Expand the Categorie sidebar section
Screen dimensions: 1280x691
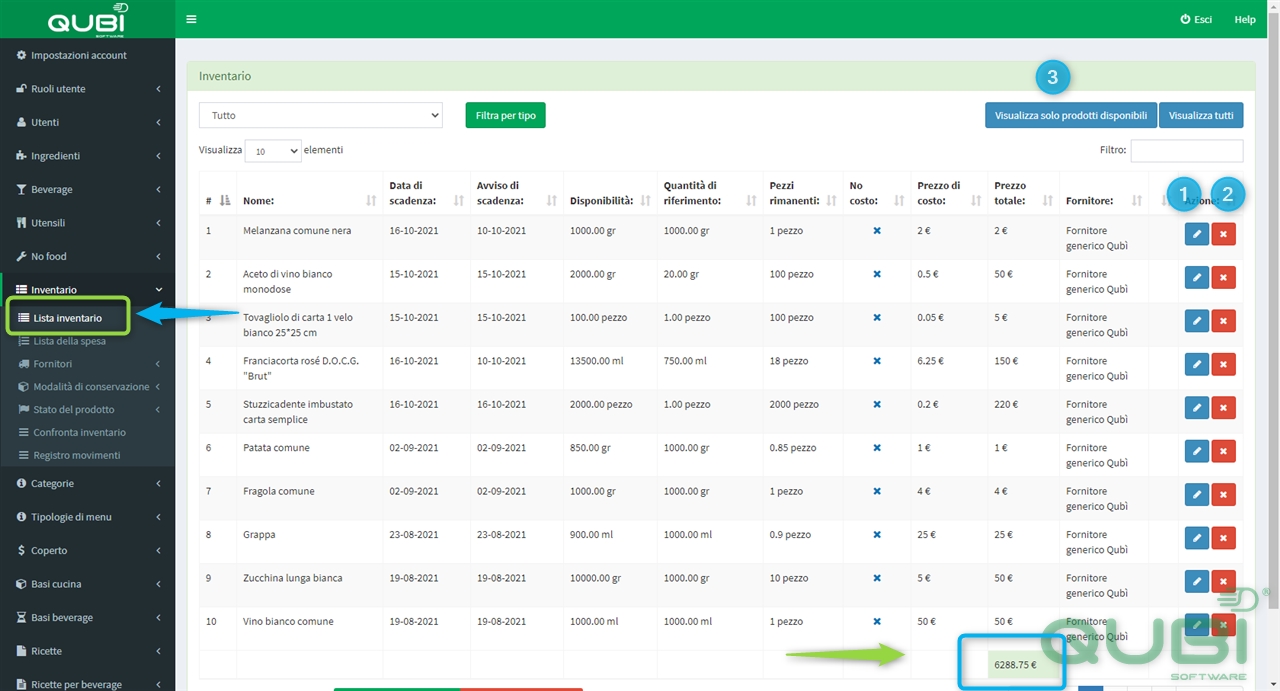click(x=88, y=484)
